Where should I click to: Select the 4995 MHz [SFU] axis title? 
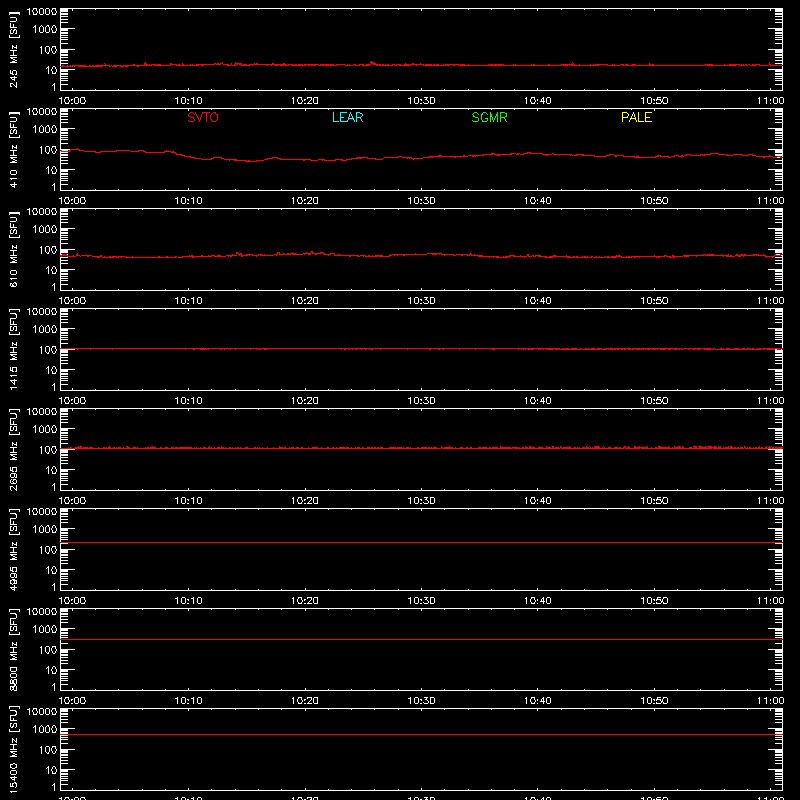[13, 549]
